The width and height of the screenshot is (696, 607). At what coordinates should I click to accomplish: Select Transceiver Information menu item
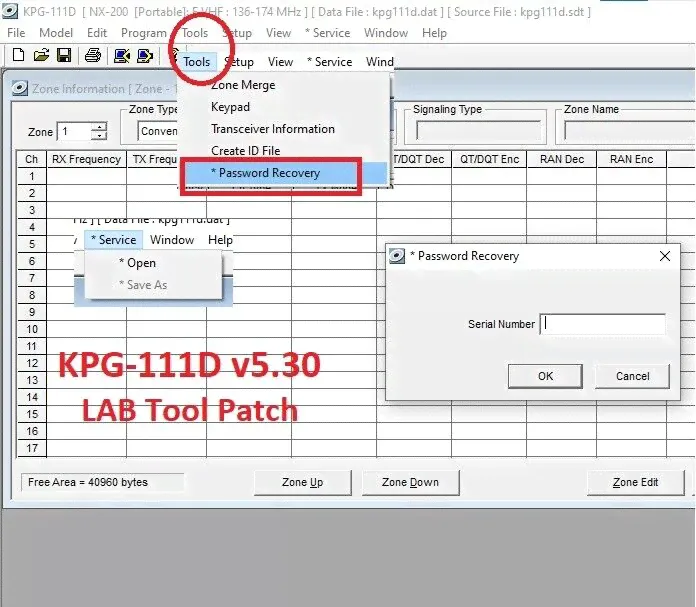(272, 129)
